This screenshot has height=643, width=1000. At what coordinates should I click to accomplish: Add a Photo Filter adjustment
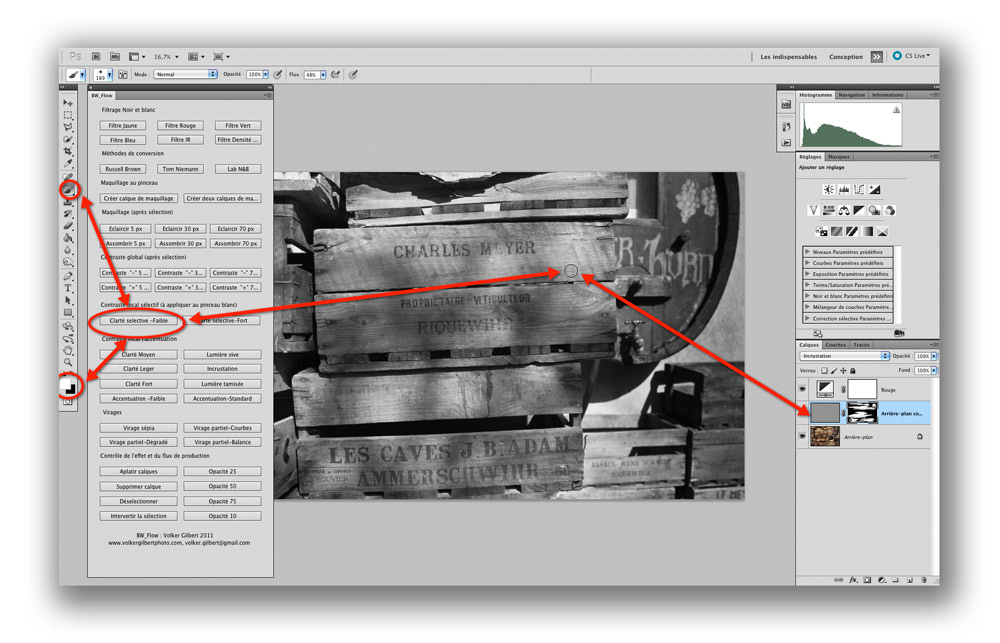[874, 210]
